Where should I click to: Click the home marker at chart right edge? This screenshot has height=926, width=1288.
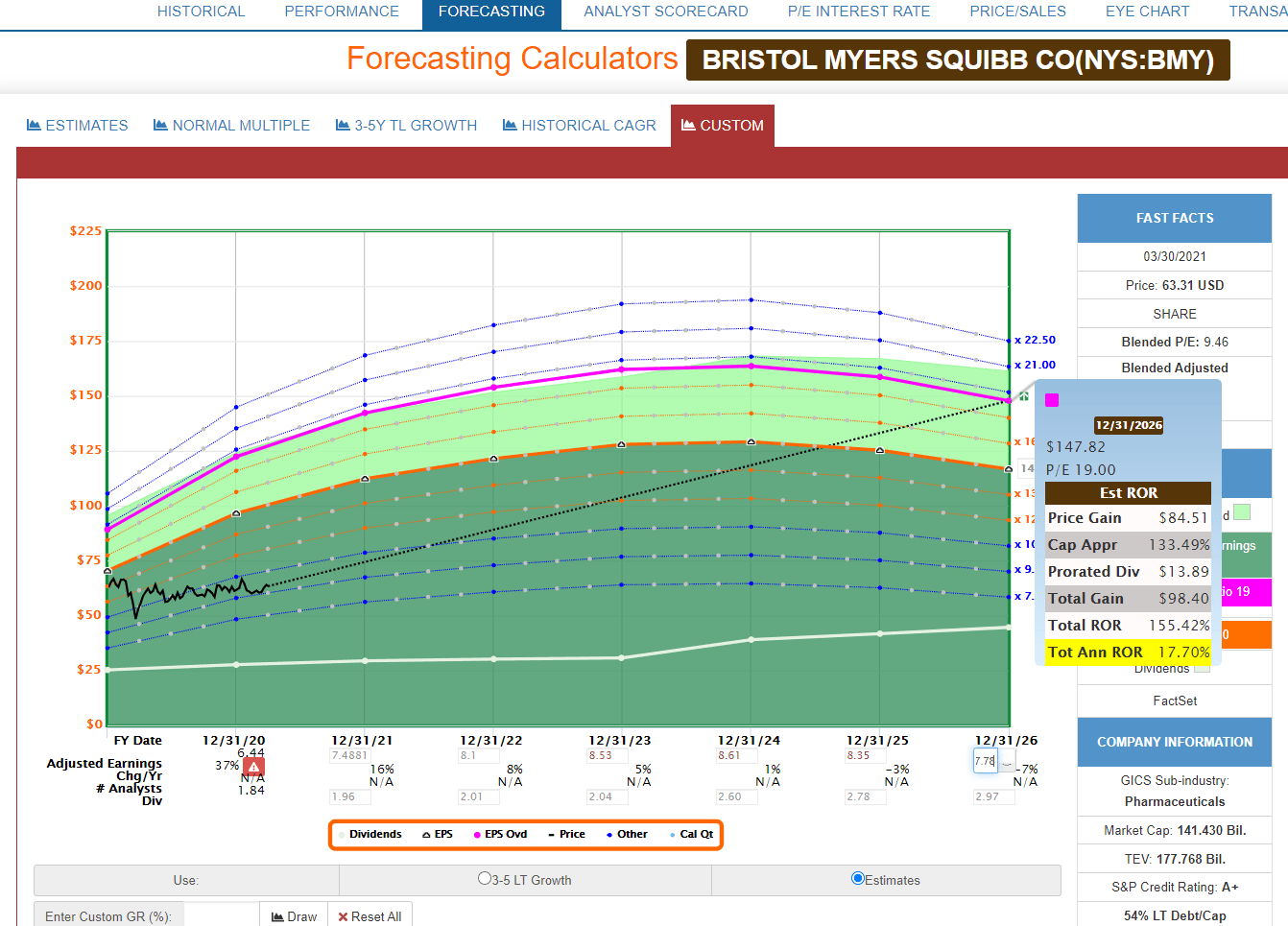(1024, 395)
